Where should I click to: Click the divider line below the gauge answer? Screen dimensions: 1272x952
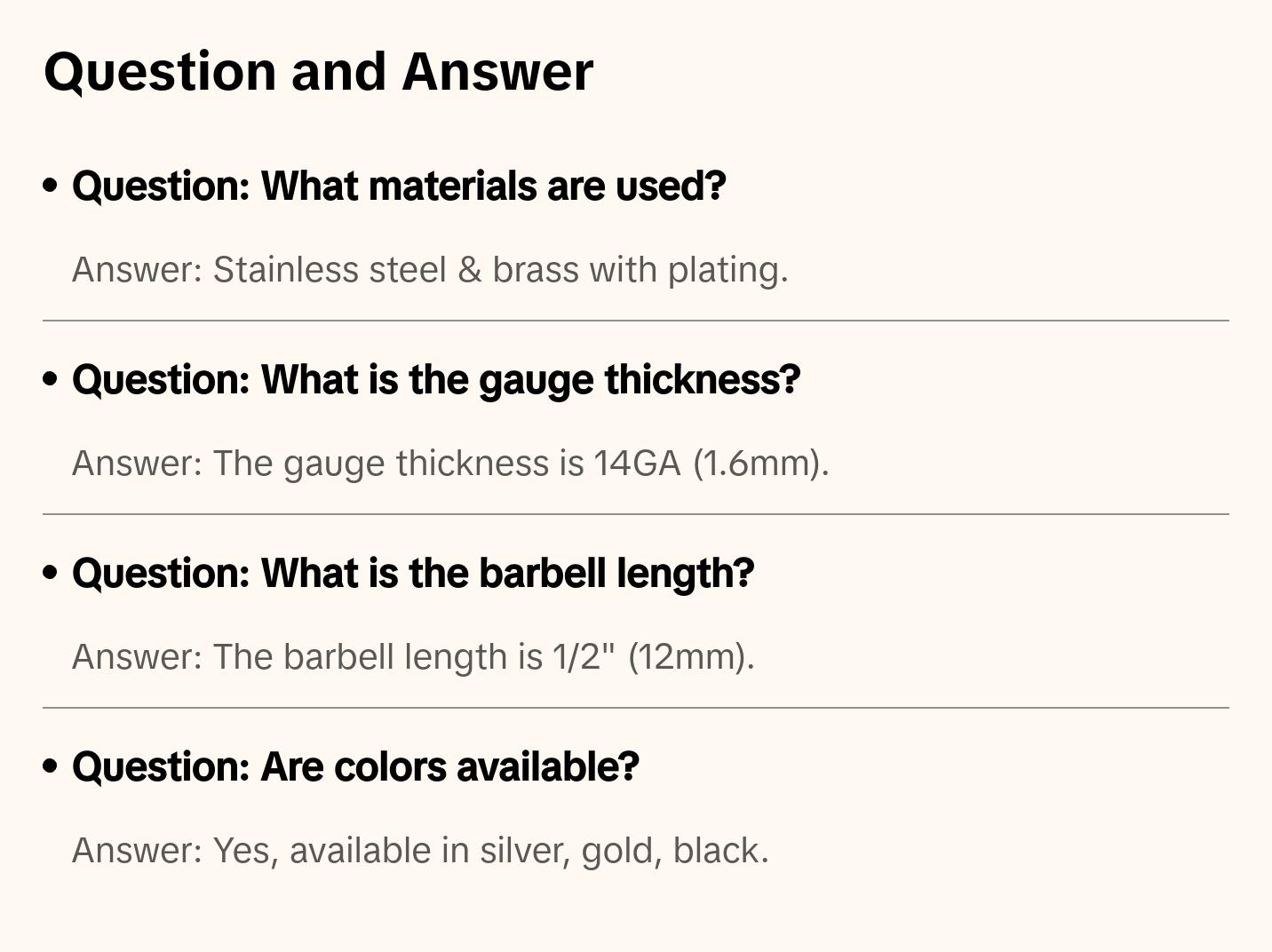pyautogui.click(x=636, y=514)
